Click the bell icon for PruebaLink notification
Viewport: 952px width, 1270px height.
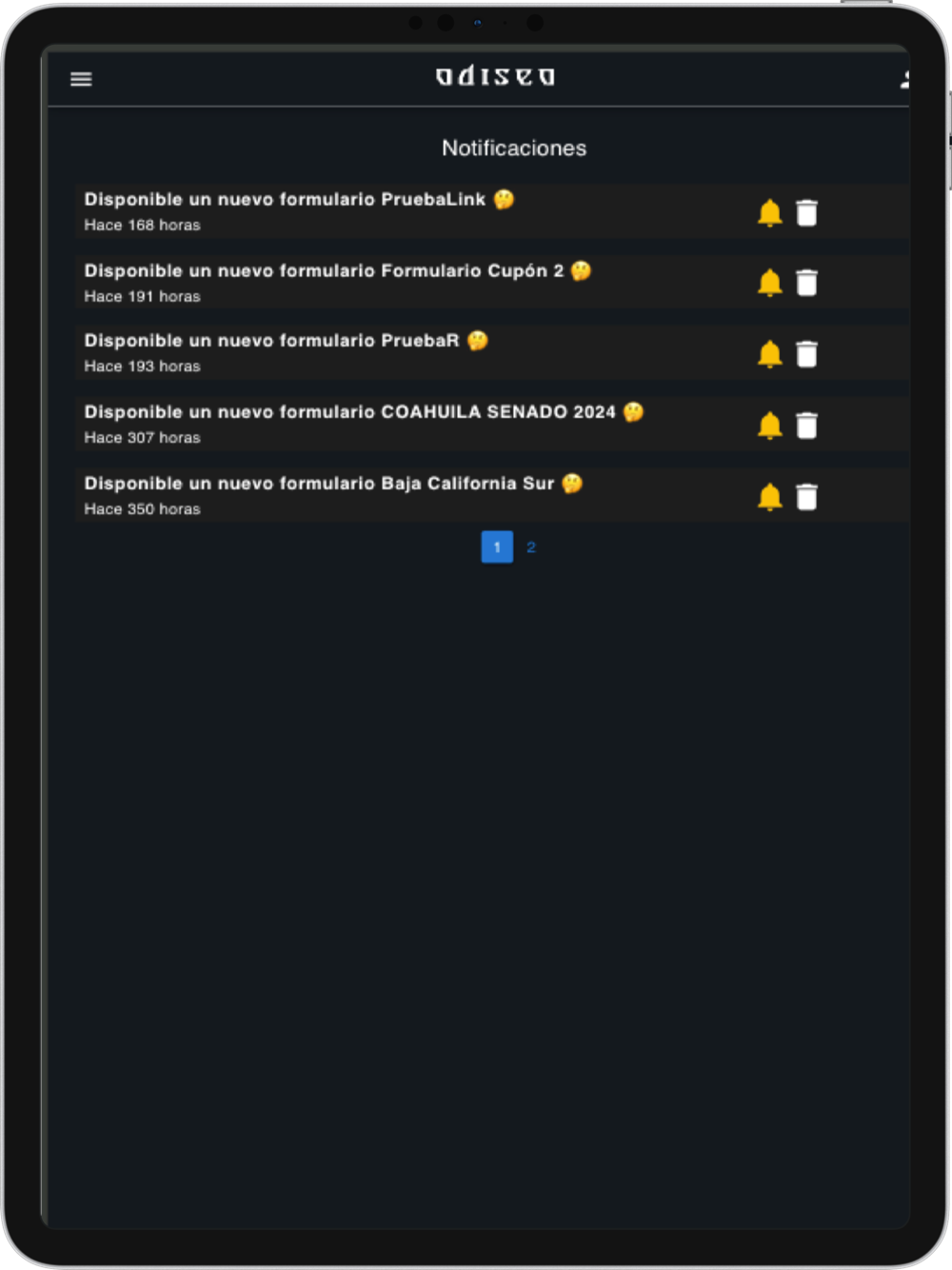tap(769, 212)
